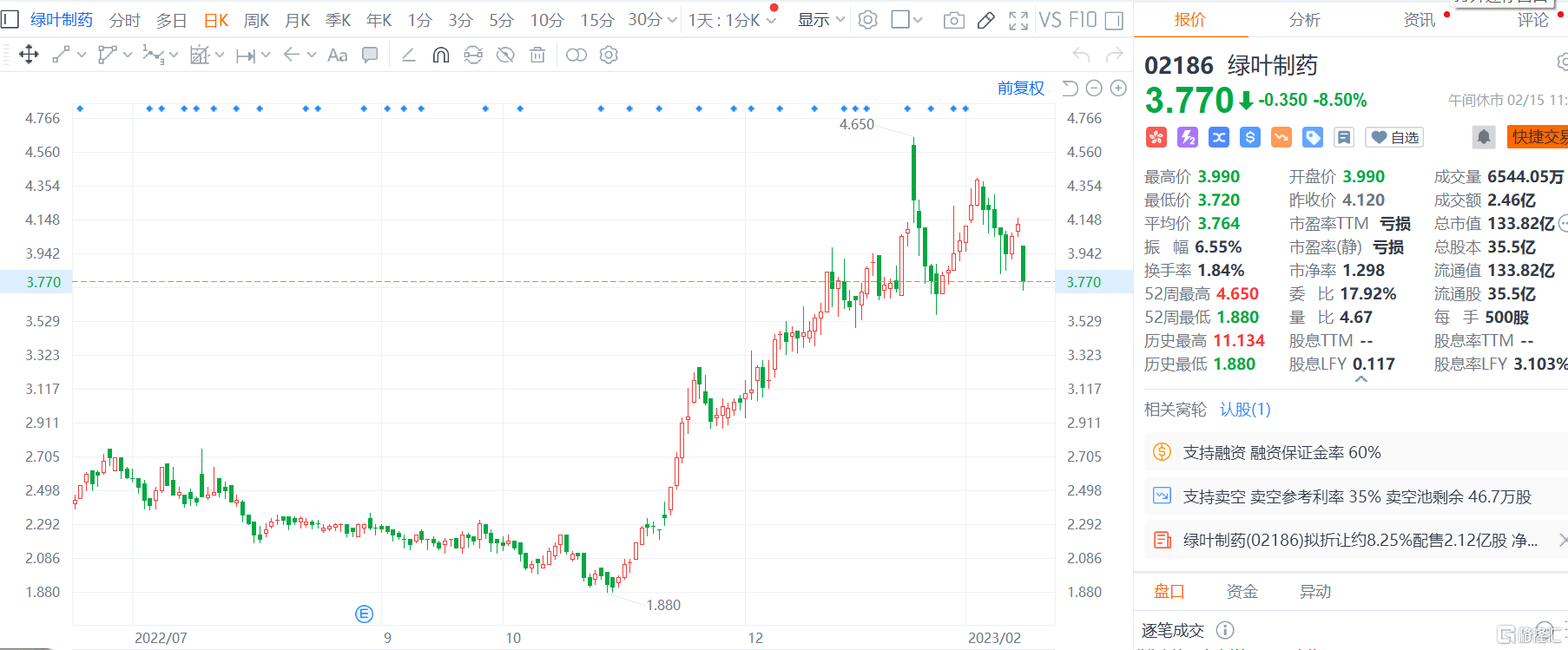Open the 分析 tab
The height and width of the screenshot is (650, 1568).
(1304, 19)
